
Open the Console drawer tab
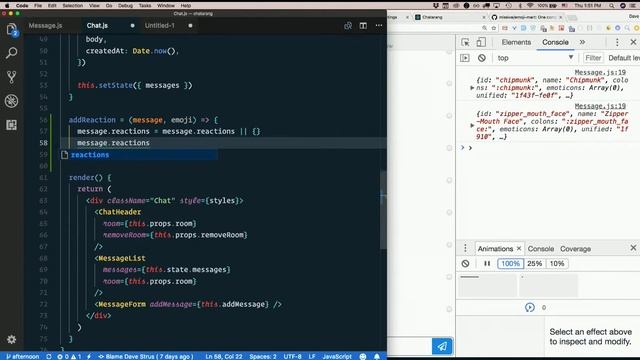coord(541,249)
